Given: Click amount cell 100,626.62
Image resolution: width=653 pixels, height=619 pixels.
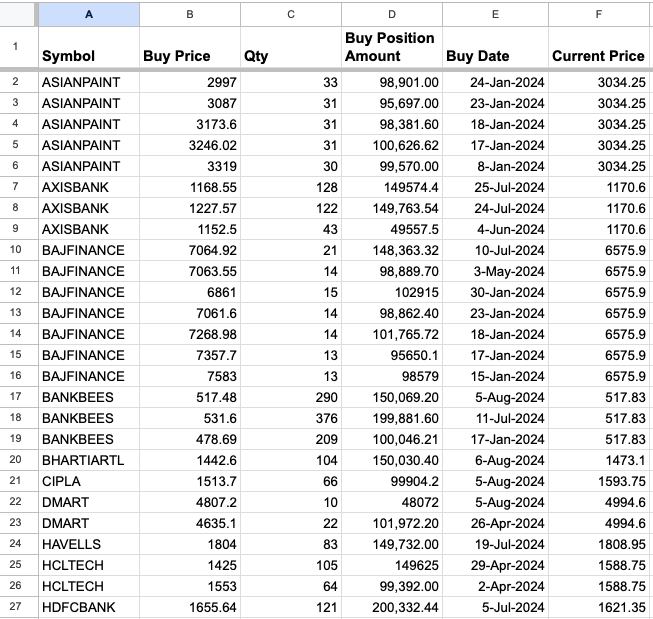Looking at the screenshot, I should pos(392,145).
